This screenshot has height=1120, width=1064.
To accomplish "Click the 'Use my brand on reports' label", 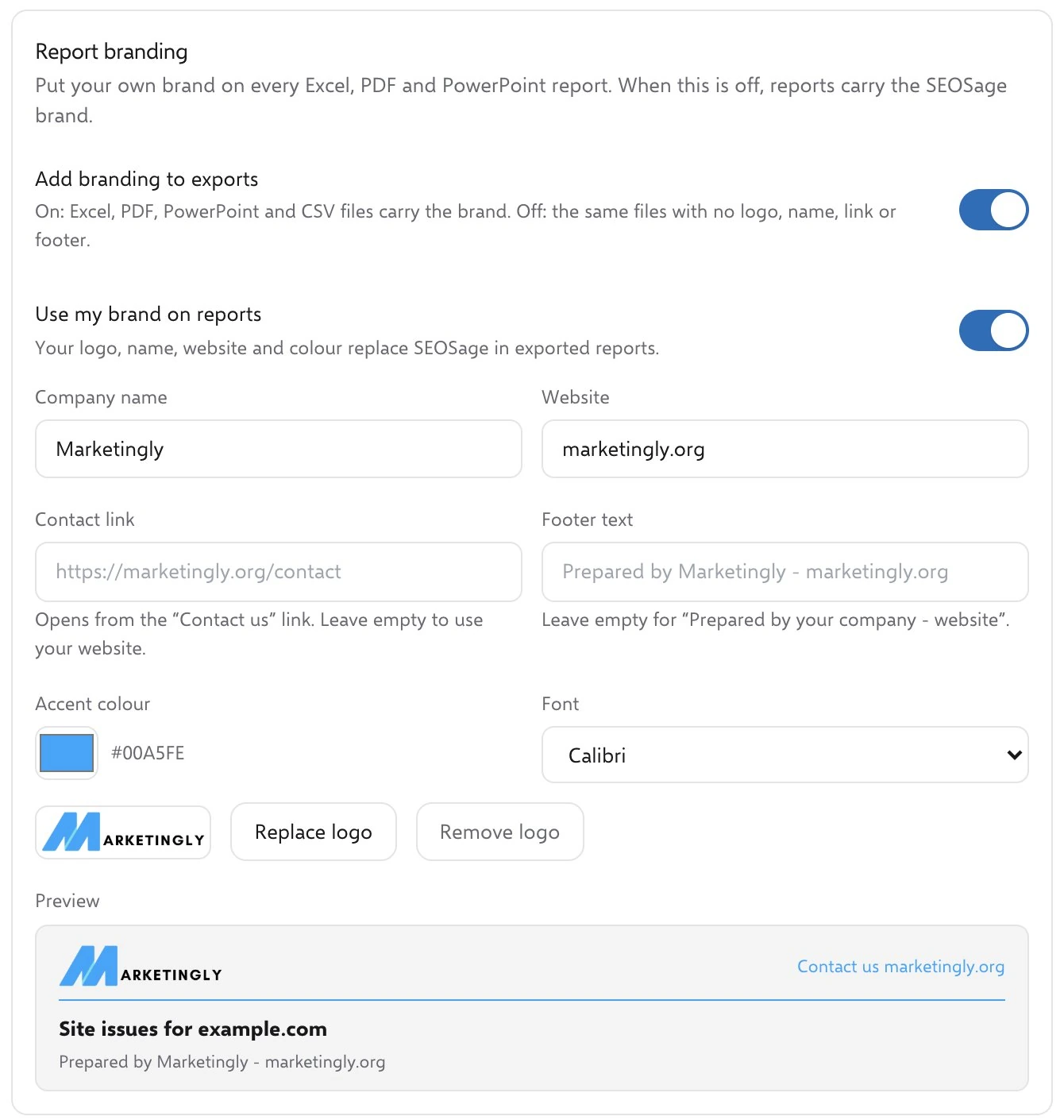I will [148, 314].
